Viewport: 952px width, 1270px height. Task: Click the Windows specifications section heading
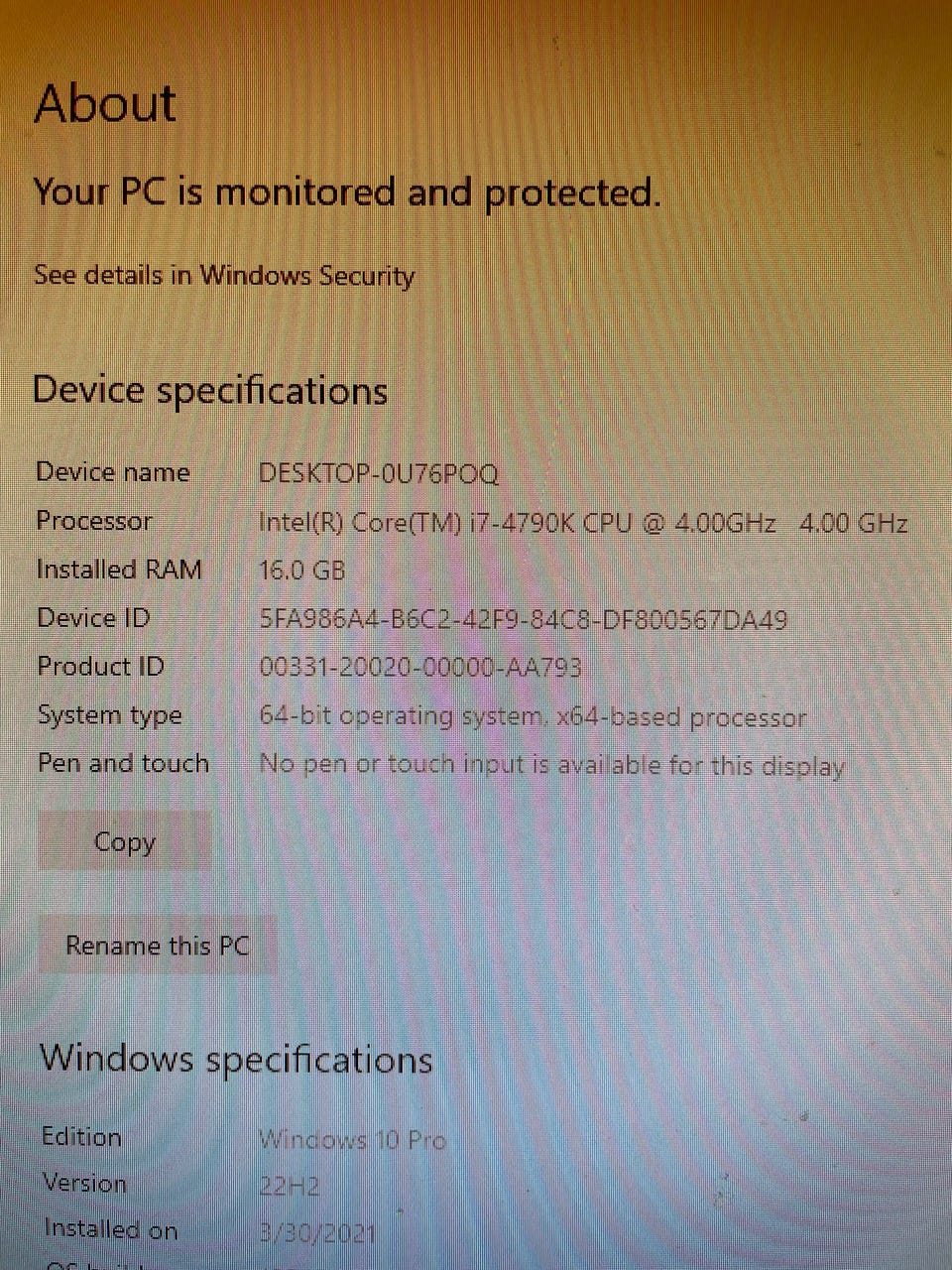point(236,1059)
